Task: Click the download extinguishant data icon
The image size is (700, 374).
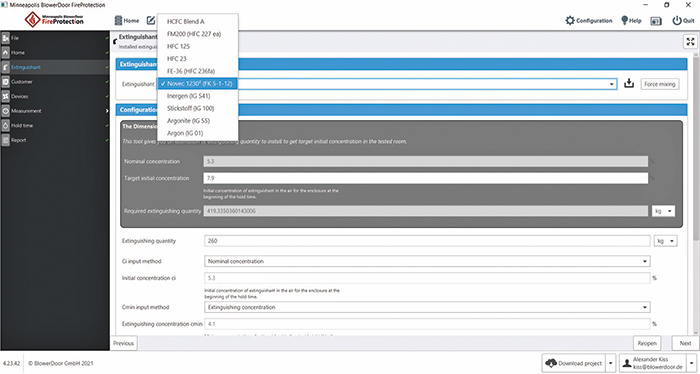Action: [629, 83]
